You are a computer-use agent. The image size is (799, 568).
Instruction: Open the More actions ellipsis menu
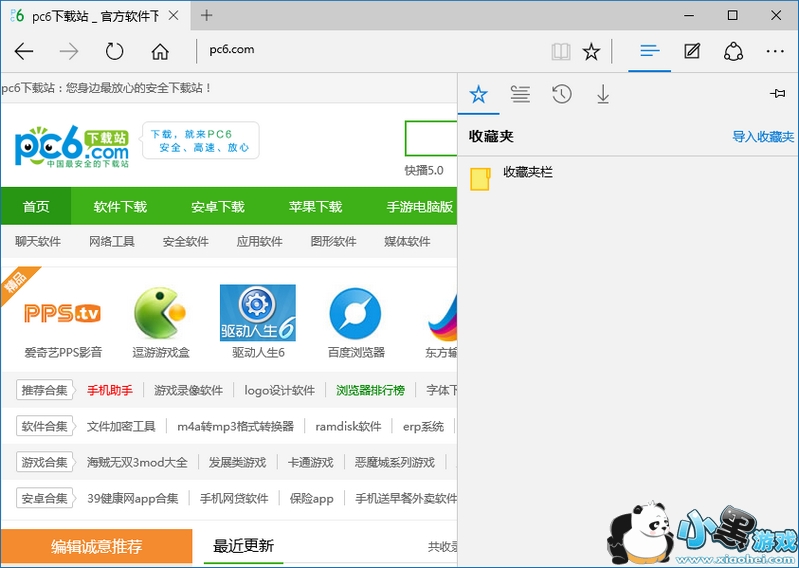775,51
